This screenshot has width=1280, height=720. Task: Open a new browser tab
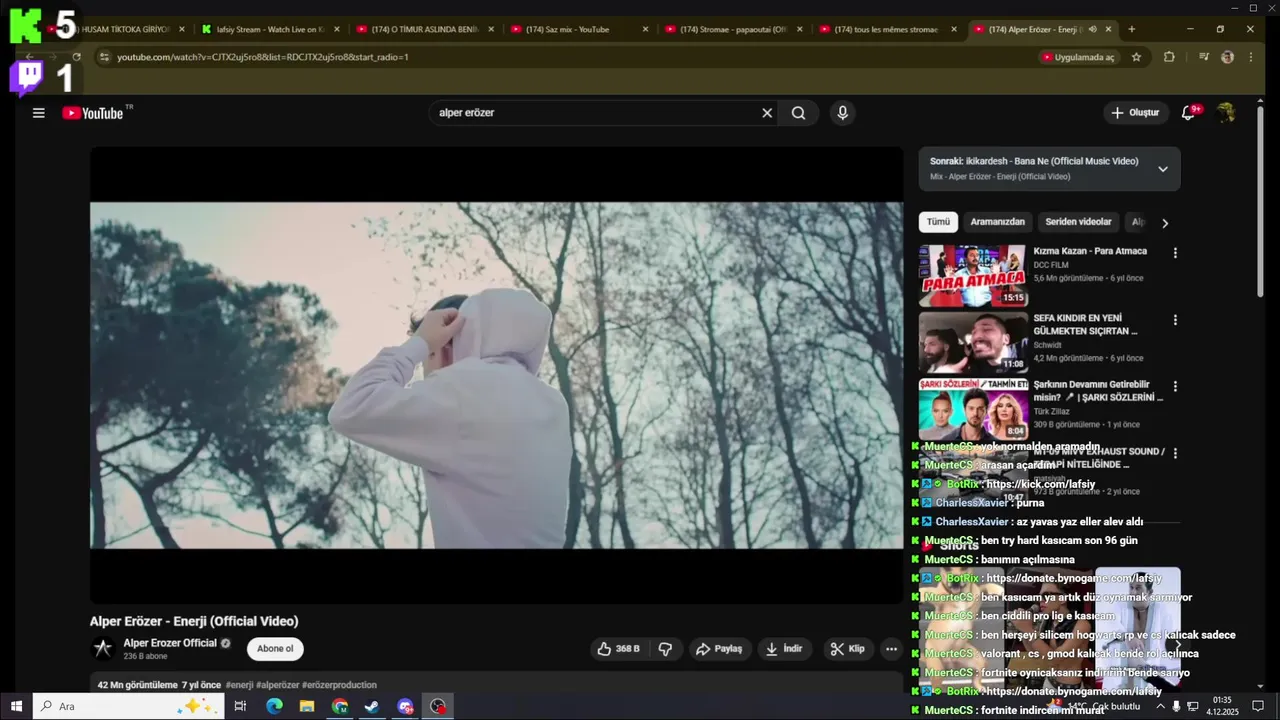pos(1131,30)
